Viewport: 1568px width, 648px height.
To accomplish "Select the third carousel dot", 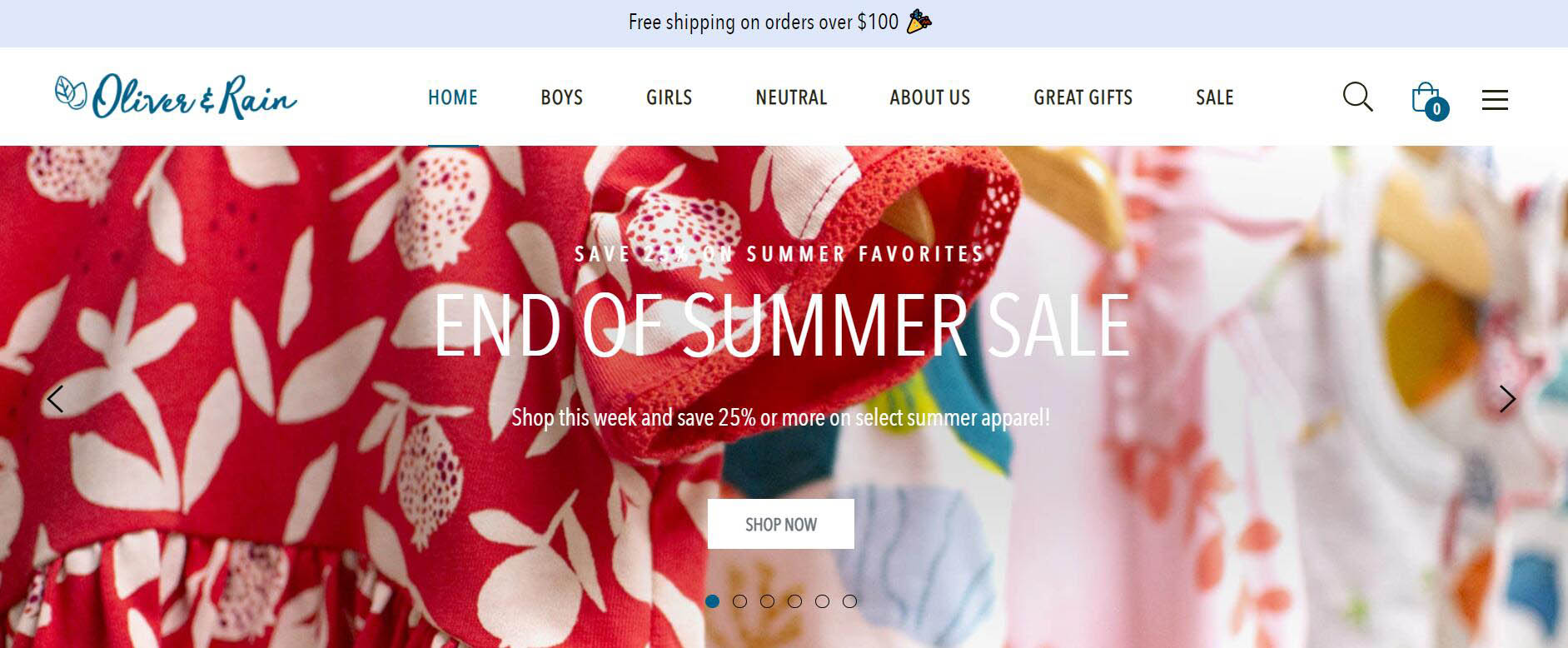I will tap(767, 601).
